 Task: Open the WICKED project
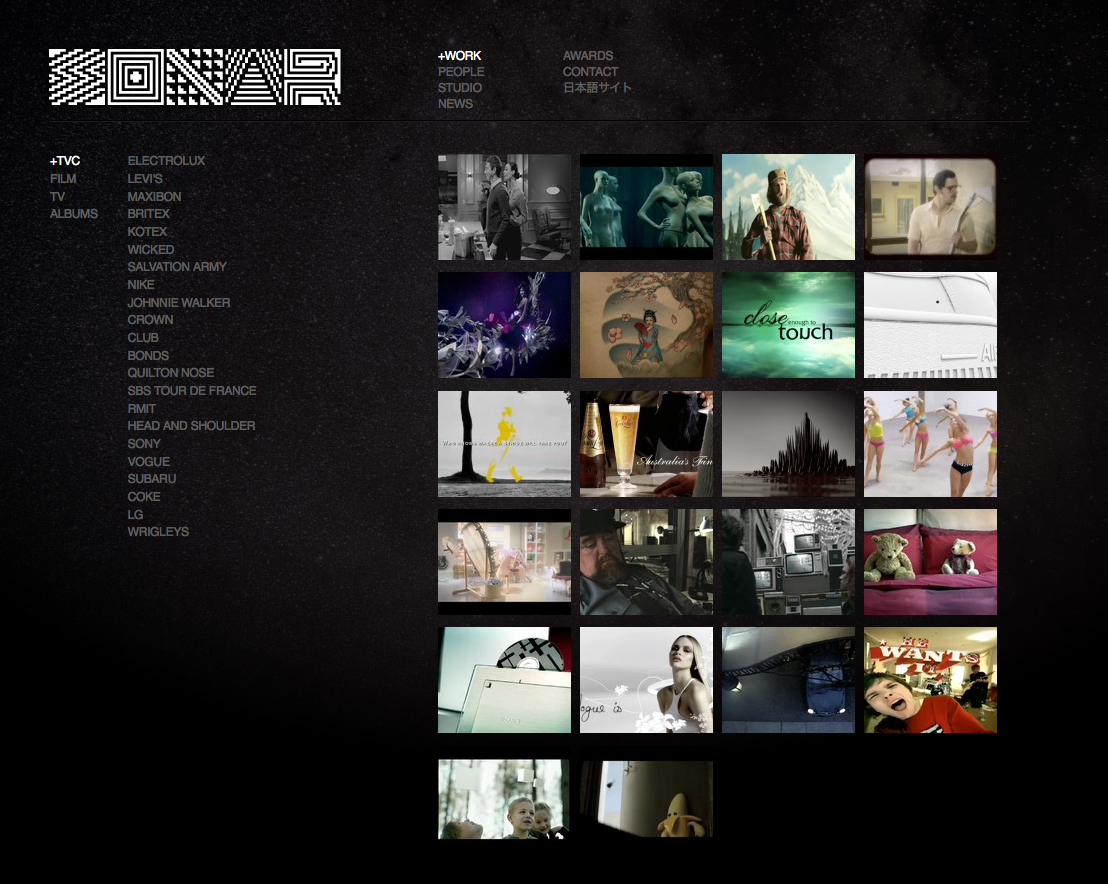tap(151, 249)
